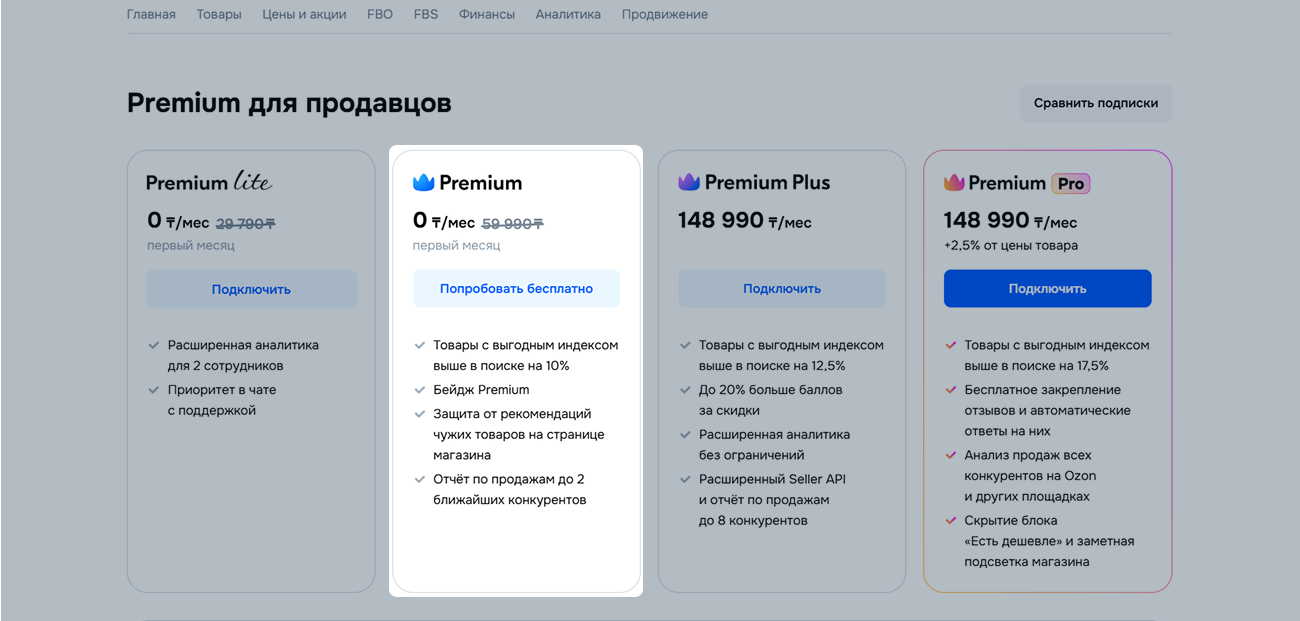This screenshot has height=621, width=1300.
Task: Click Попробовать бесплатно for Premium
Action: [516, 289]
